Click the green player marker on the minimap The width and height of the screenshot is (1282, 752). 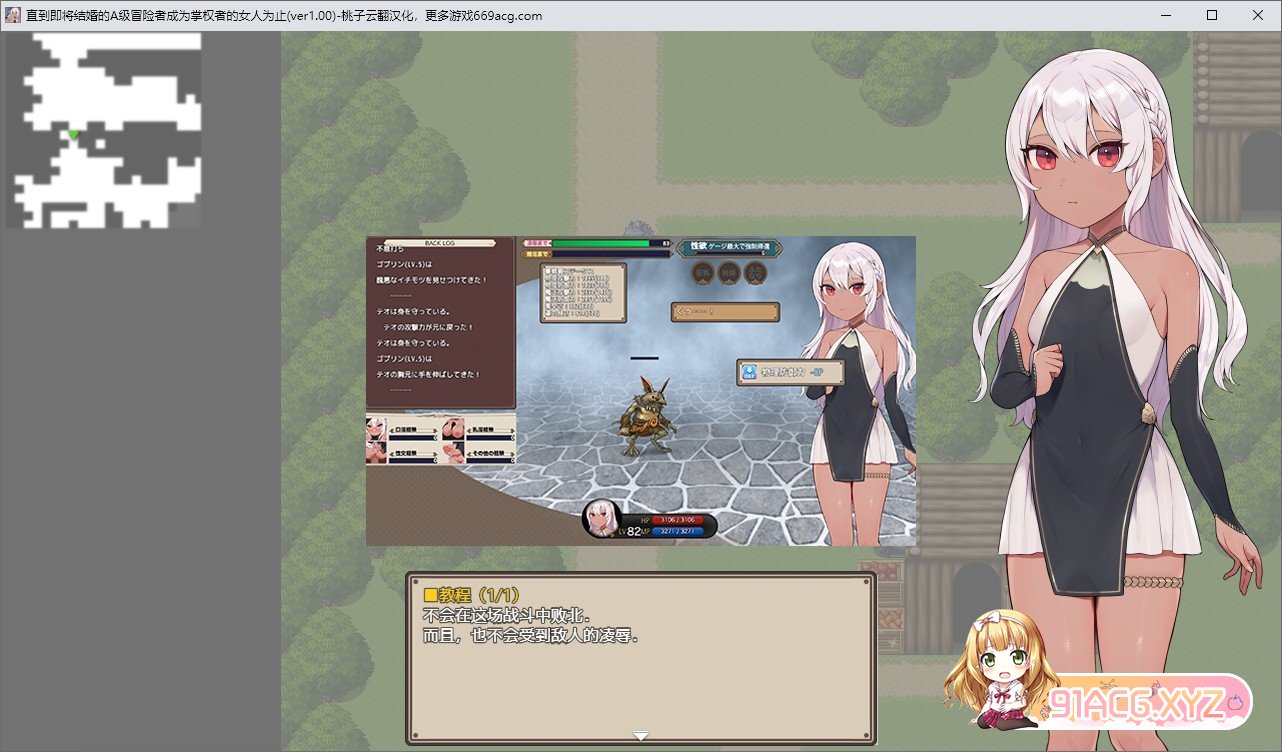tap(73, 134)
